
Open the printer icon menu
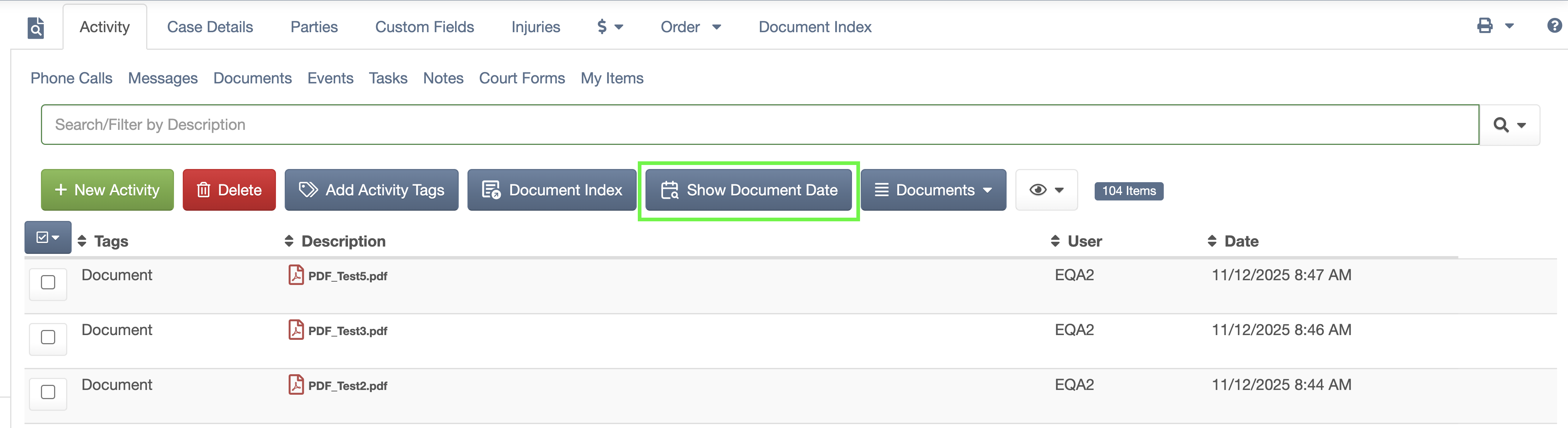coord(1494,26)
